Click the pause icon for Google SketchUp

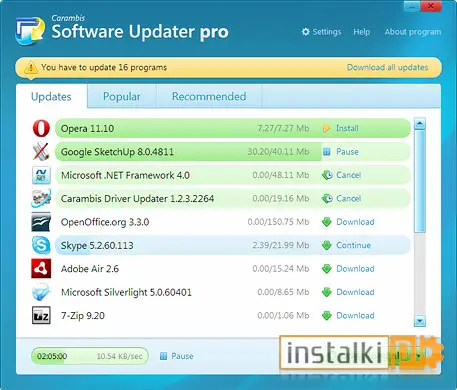click(327, 152)
